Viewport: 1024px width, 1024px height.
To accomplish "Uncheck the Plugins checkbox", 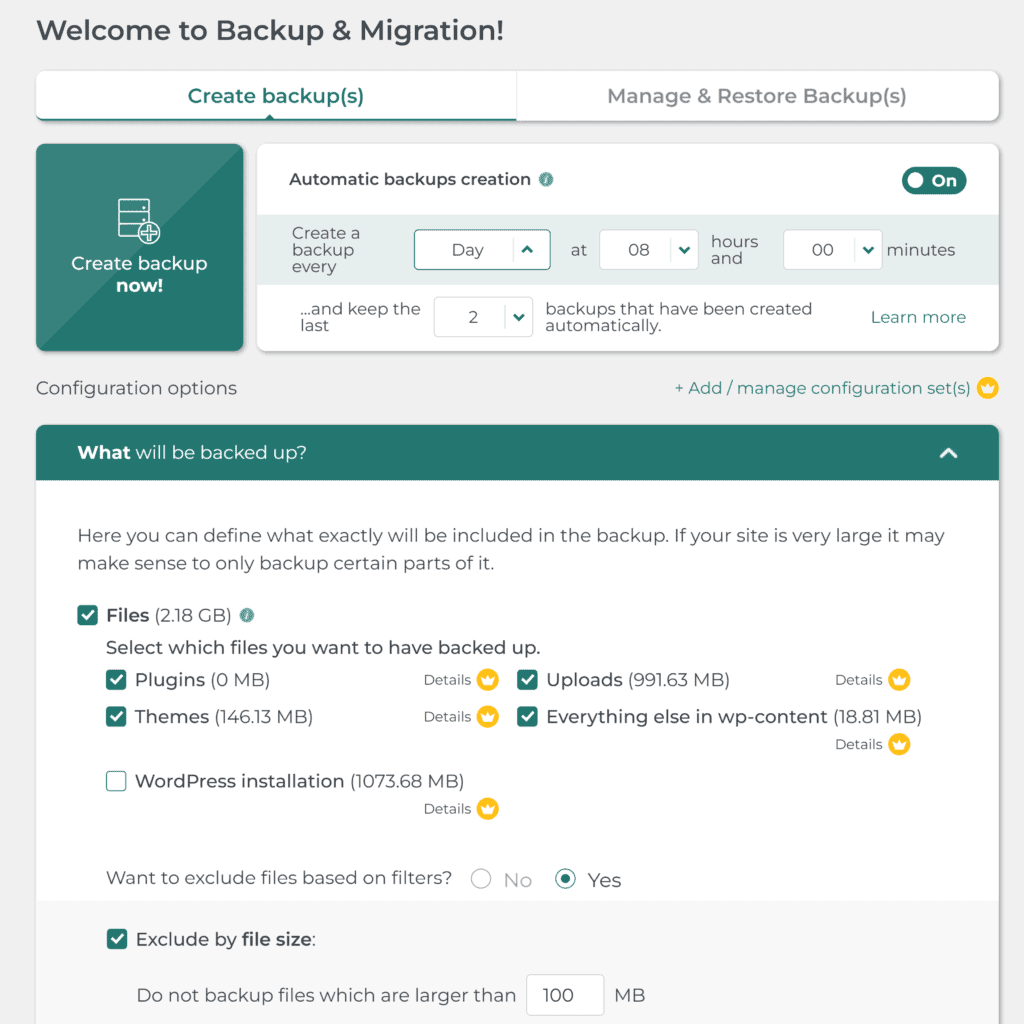I will pos(116,680).
